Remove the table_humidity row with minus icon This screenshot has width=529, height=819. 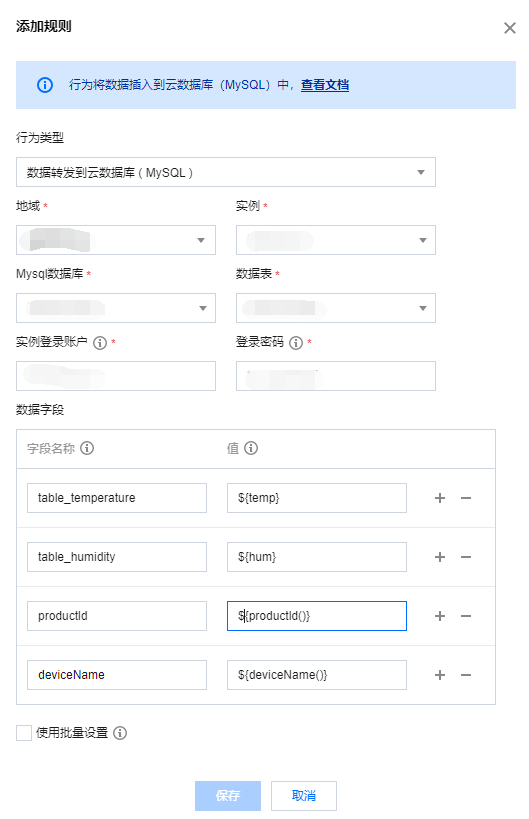pos(466,557)
